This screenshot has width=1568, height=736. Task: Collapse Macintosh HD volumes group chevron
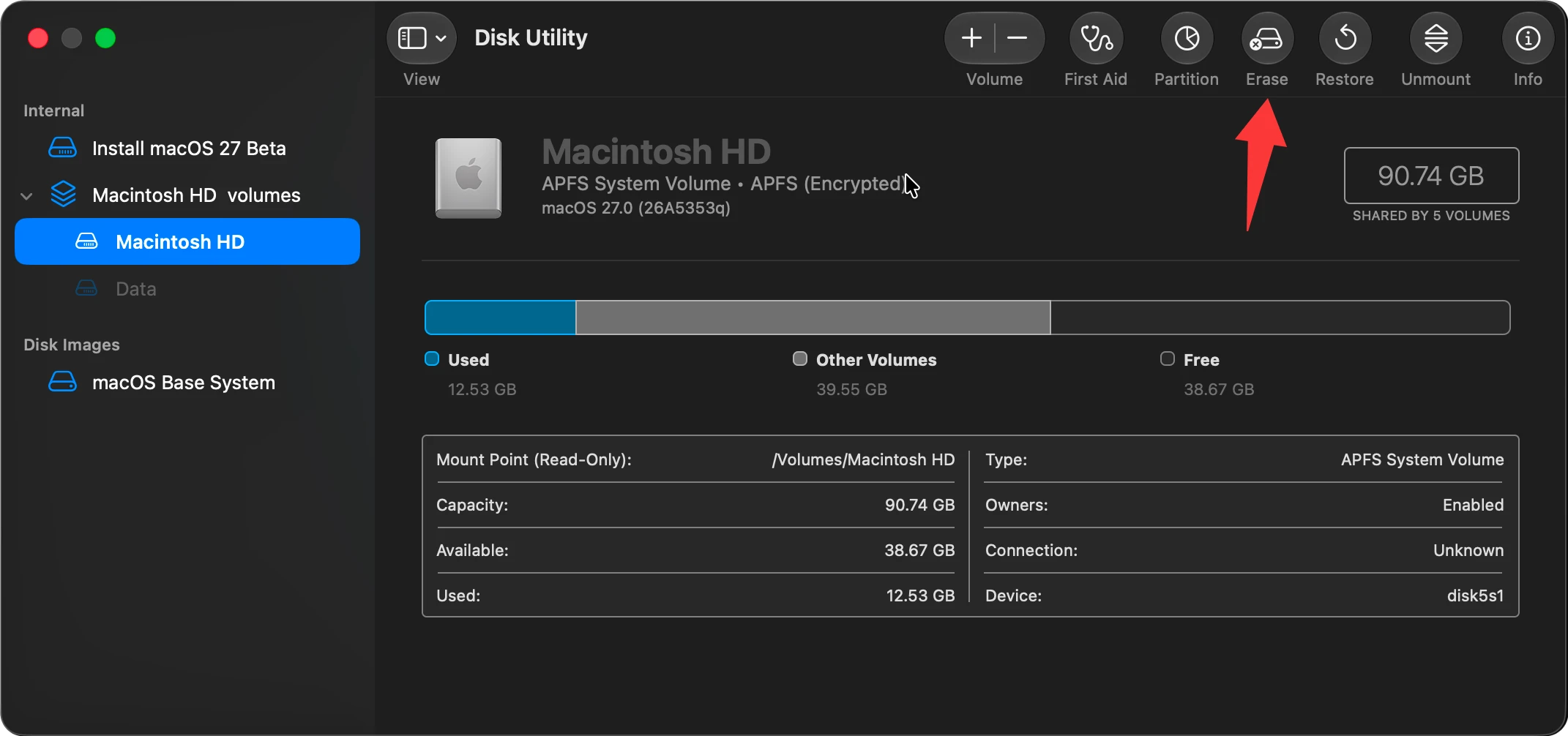pyautogui.click(x=27, y=196)
